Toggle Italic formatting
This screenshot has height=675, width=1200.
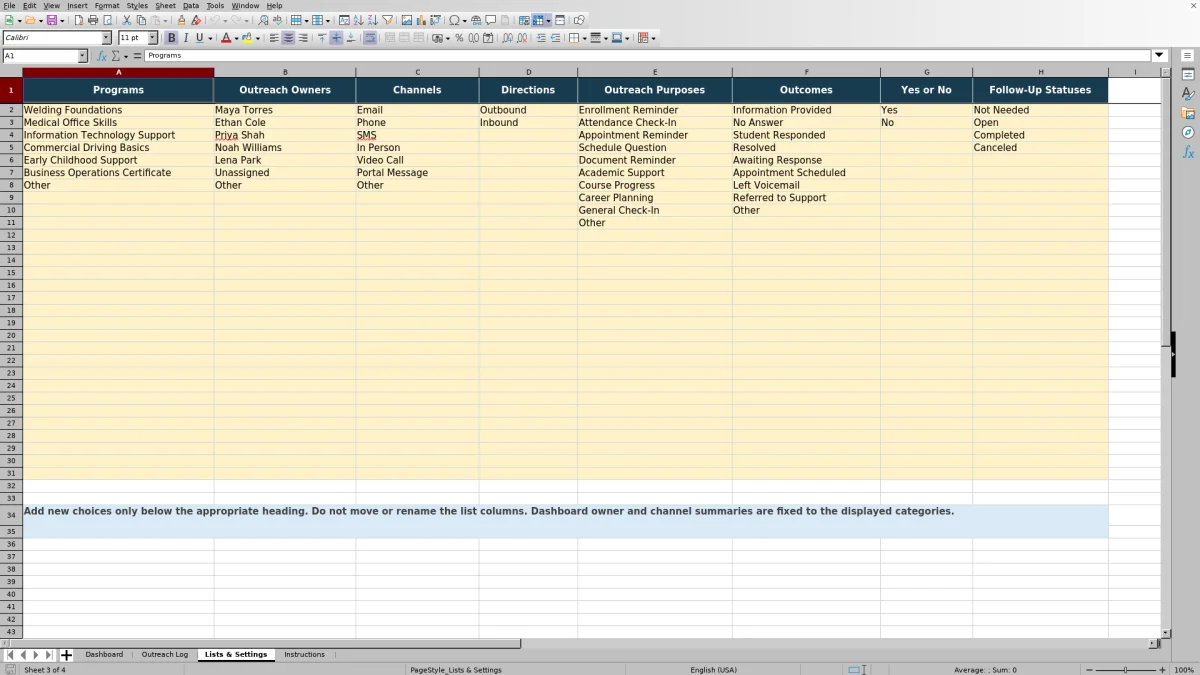(x=185, y=38)
